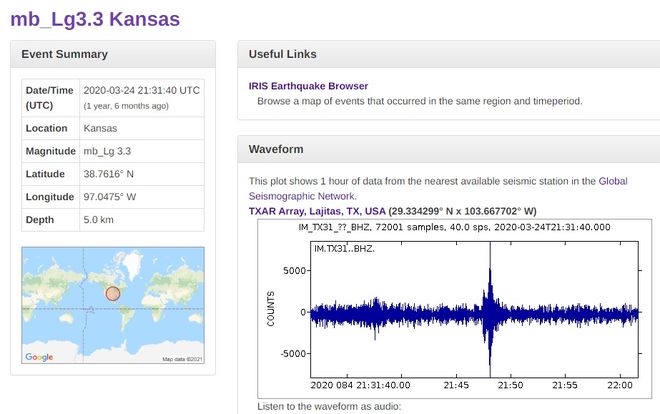This screenshot has width=660, height=414.
Task: Select the Event Summary panel header
Action: tap(65, 54)
